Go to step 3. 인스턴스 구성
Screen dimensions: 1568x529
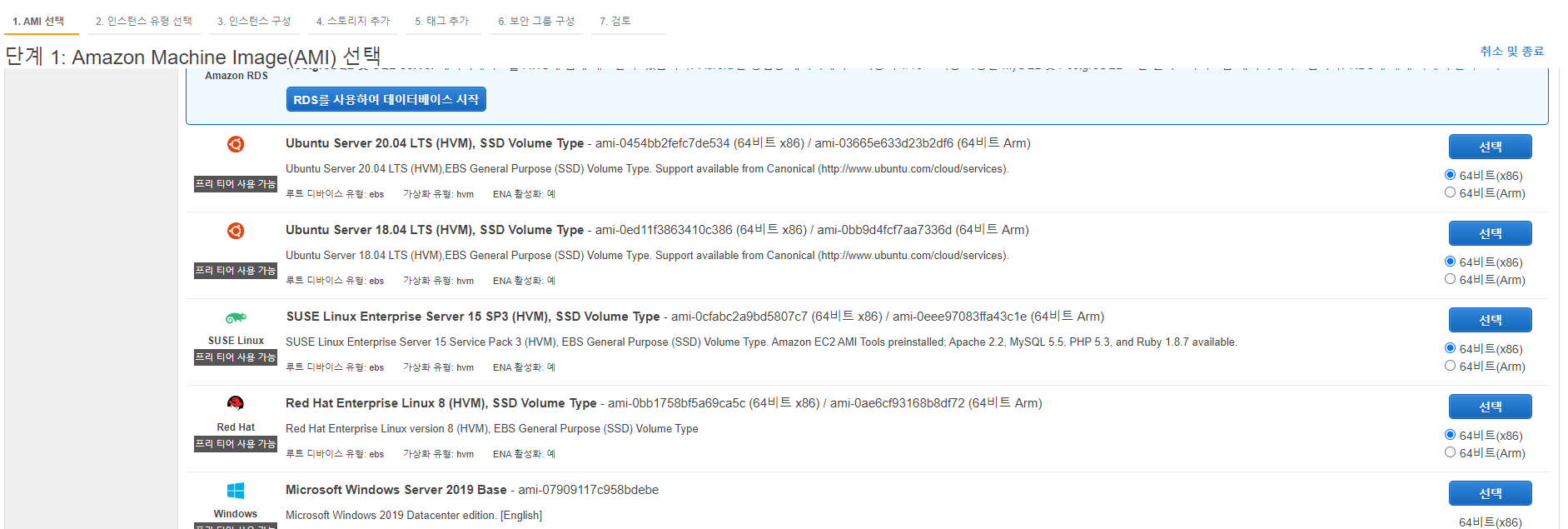coord(254,22)
